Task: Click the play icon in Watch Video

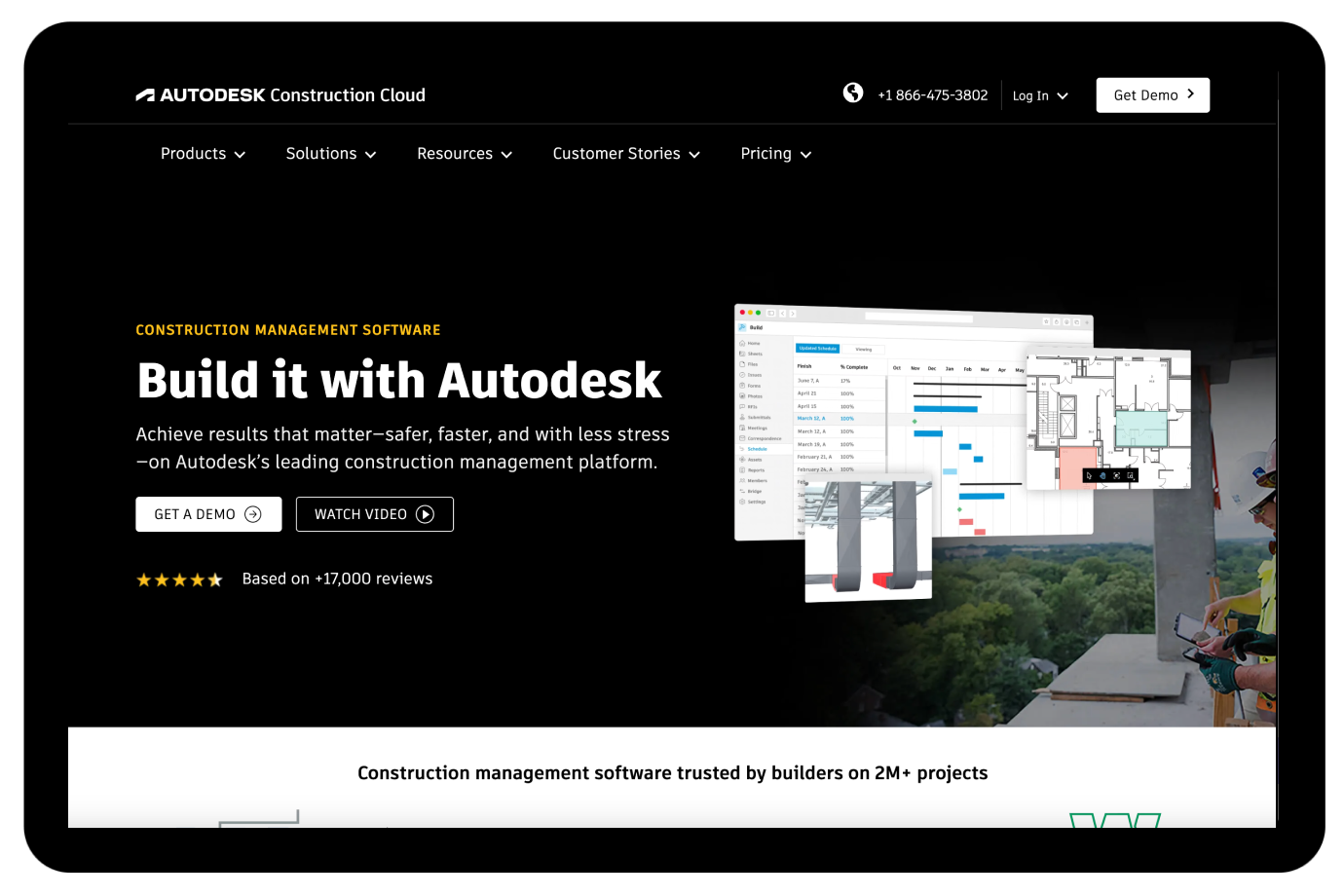Action: 426,514
